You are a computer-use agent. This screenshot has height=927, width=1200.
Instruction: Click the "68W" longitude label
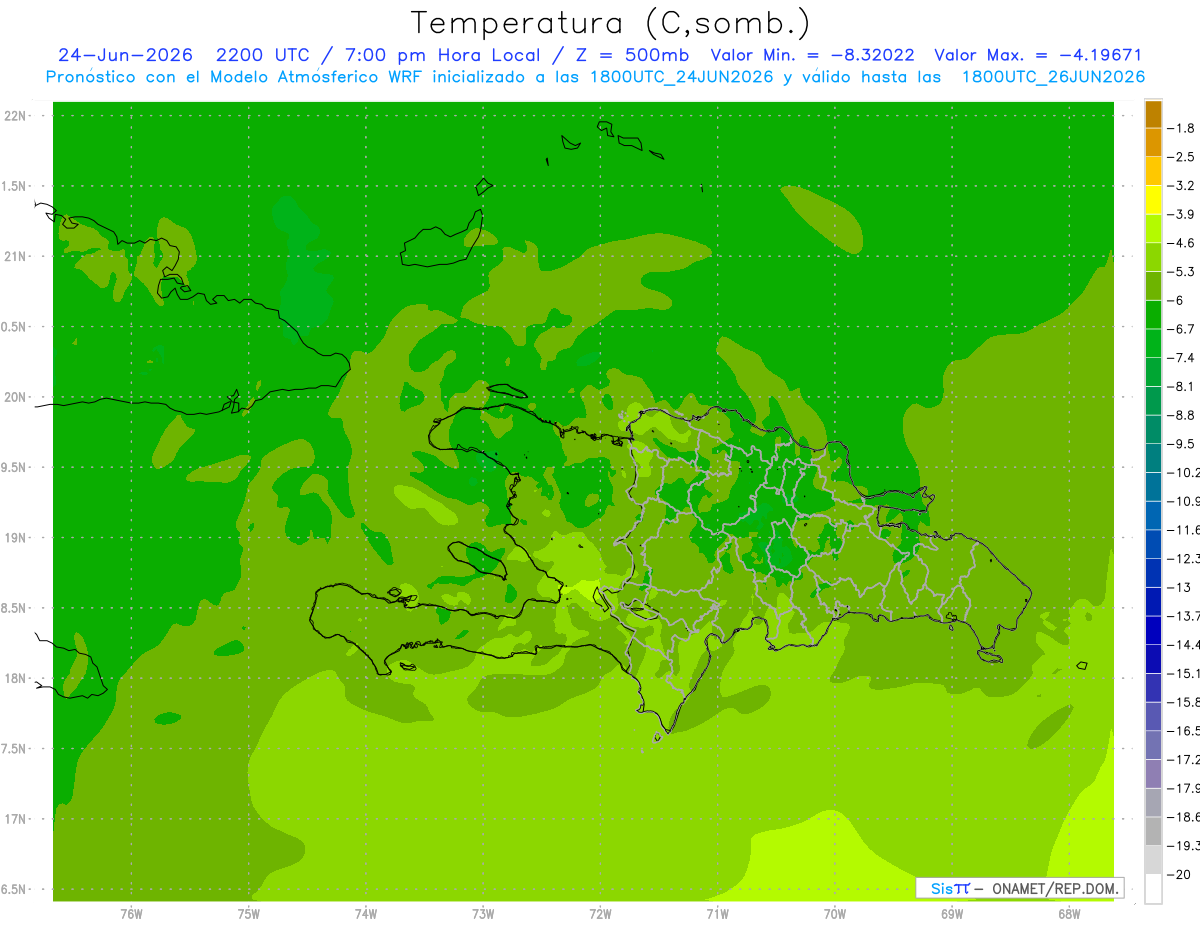1069,914
